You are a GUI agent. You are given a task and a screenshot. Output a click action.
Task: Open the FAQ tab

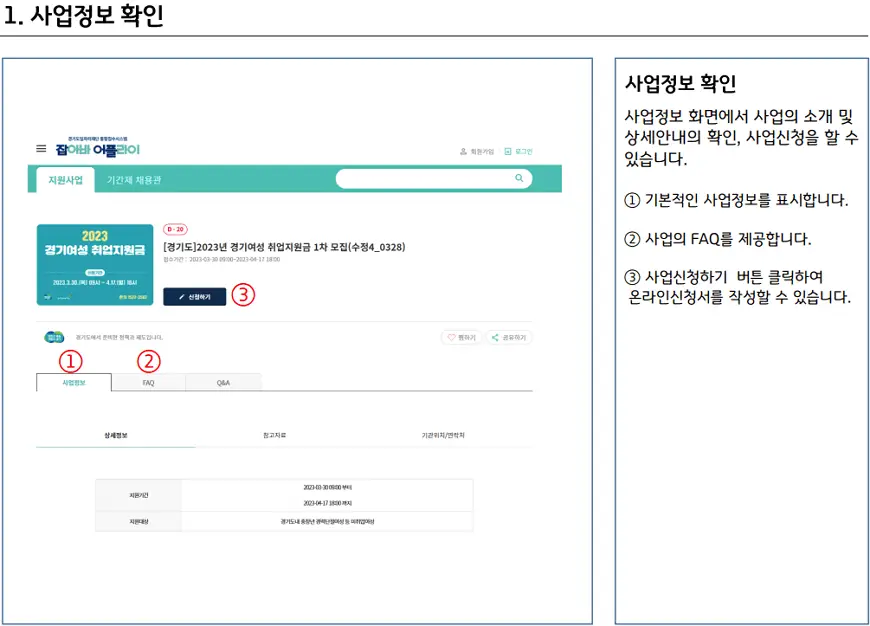tap(148, 382)
